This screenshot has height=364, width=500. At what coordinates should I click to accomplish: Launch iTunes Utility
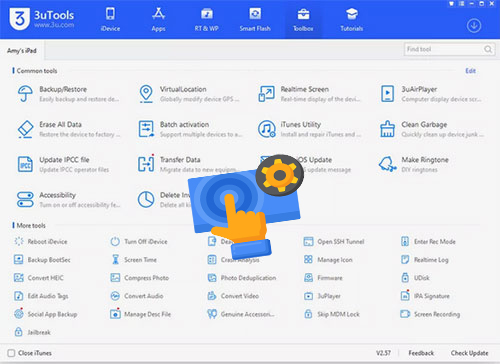(x=309, y=129)
